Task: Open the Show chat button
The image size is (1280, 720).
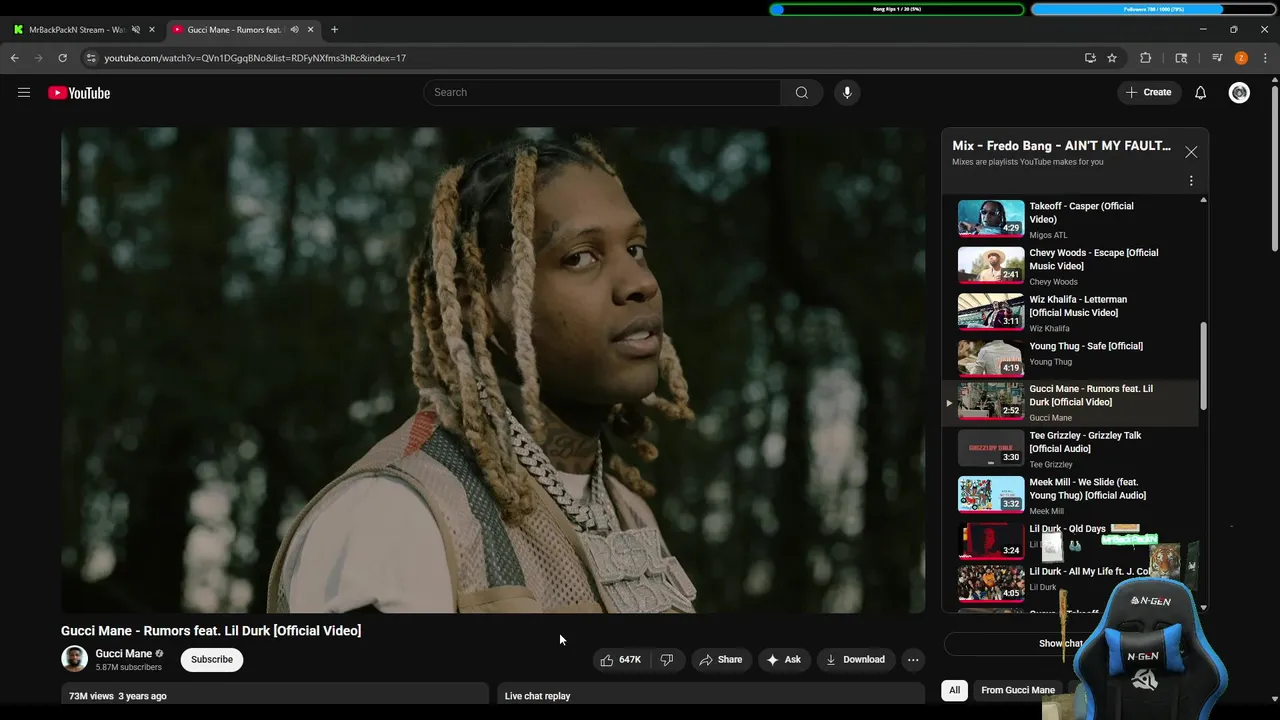Action: 1060,643
